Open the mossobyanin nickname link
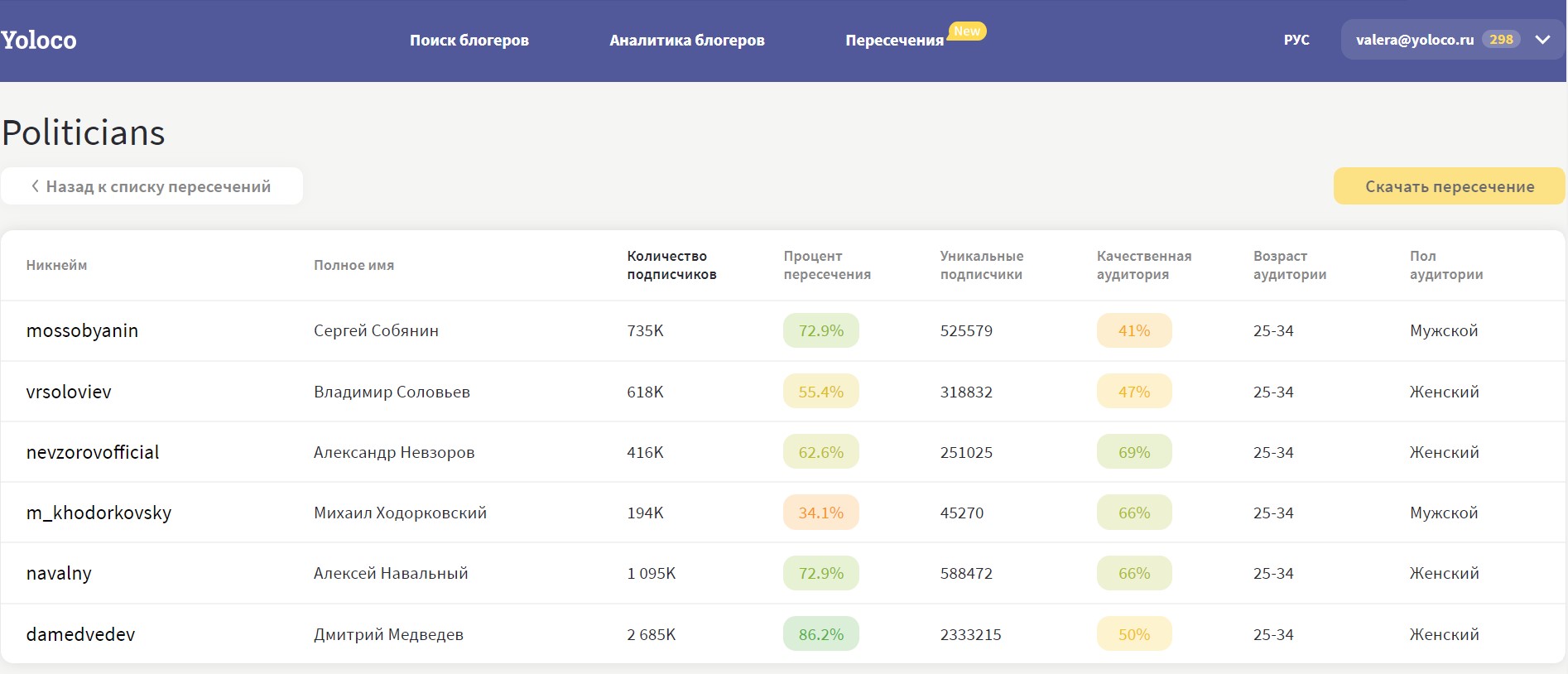Image resolution: width=1568 pixels, height=674 pixels. point(82,330)
